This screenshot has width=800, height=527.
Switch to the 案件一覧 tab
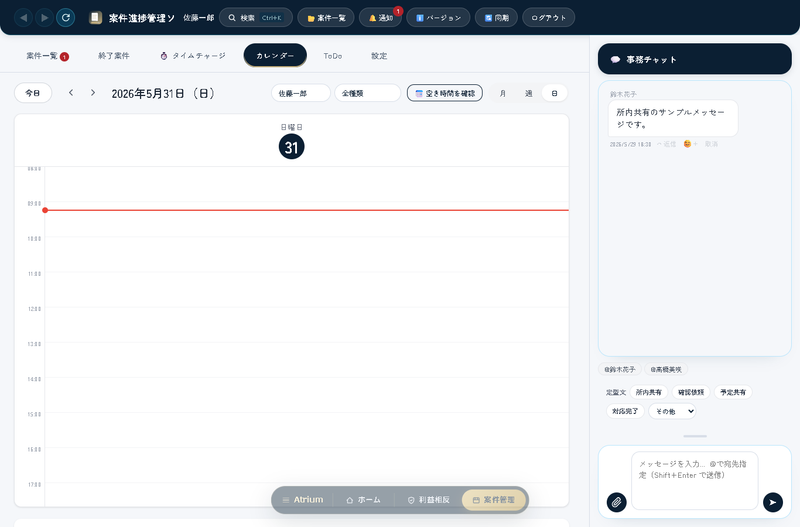[x=47, y=56]
